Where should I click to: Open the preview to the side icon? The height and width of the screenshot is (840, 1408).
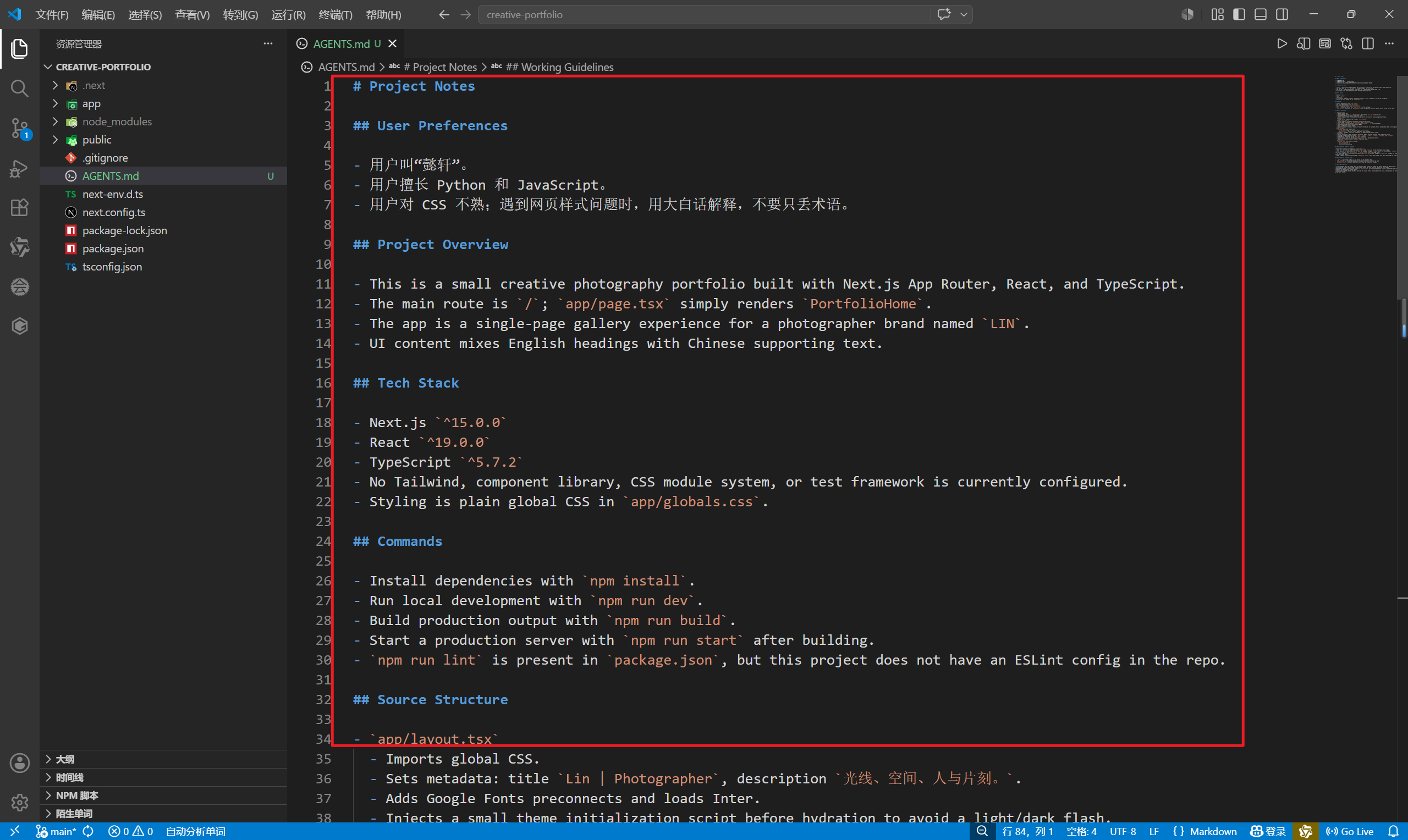pyautogui.click(x=1303, y=43)
